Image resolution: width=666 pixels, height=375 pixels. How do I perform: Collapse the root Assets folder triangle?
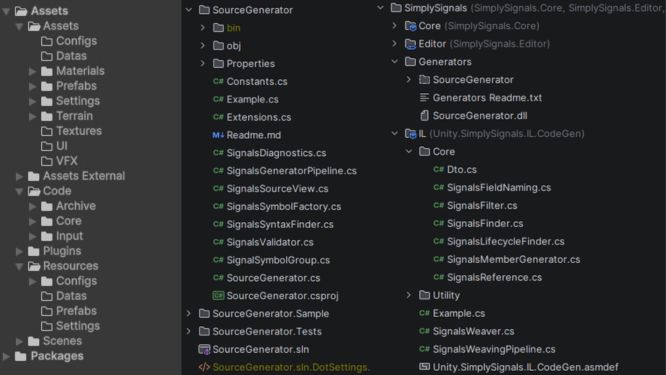pyautogui.click(x=6, y=11)
